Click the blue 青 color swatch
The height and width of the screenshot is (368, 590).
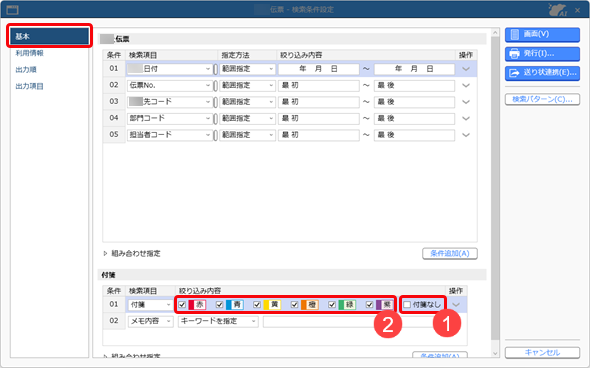(235, 305)
